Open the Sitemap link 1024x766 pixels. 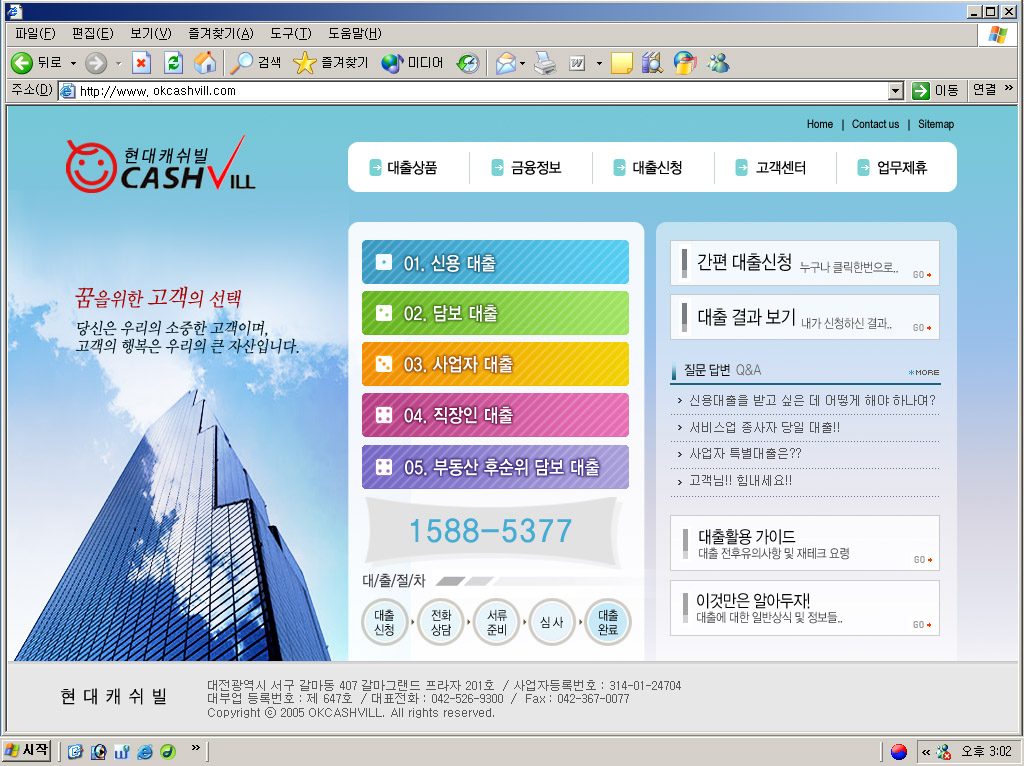936,124
